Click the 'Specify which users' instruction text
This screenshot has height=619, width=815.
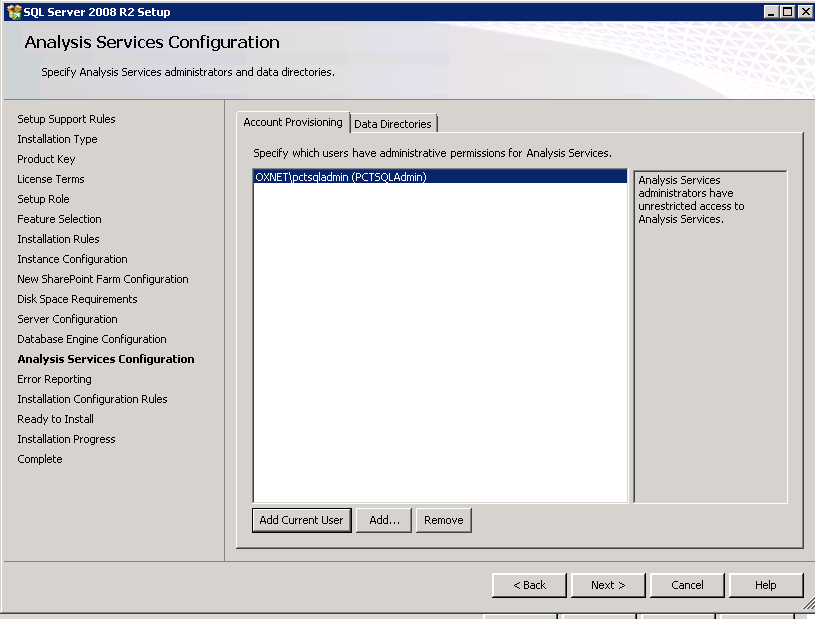pos(432,153)
